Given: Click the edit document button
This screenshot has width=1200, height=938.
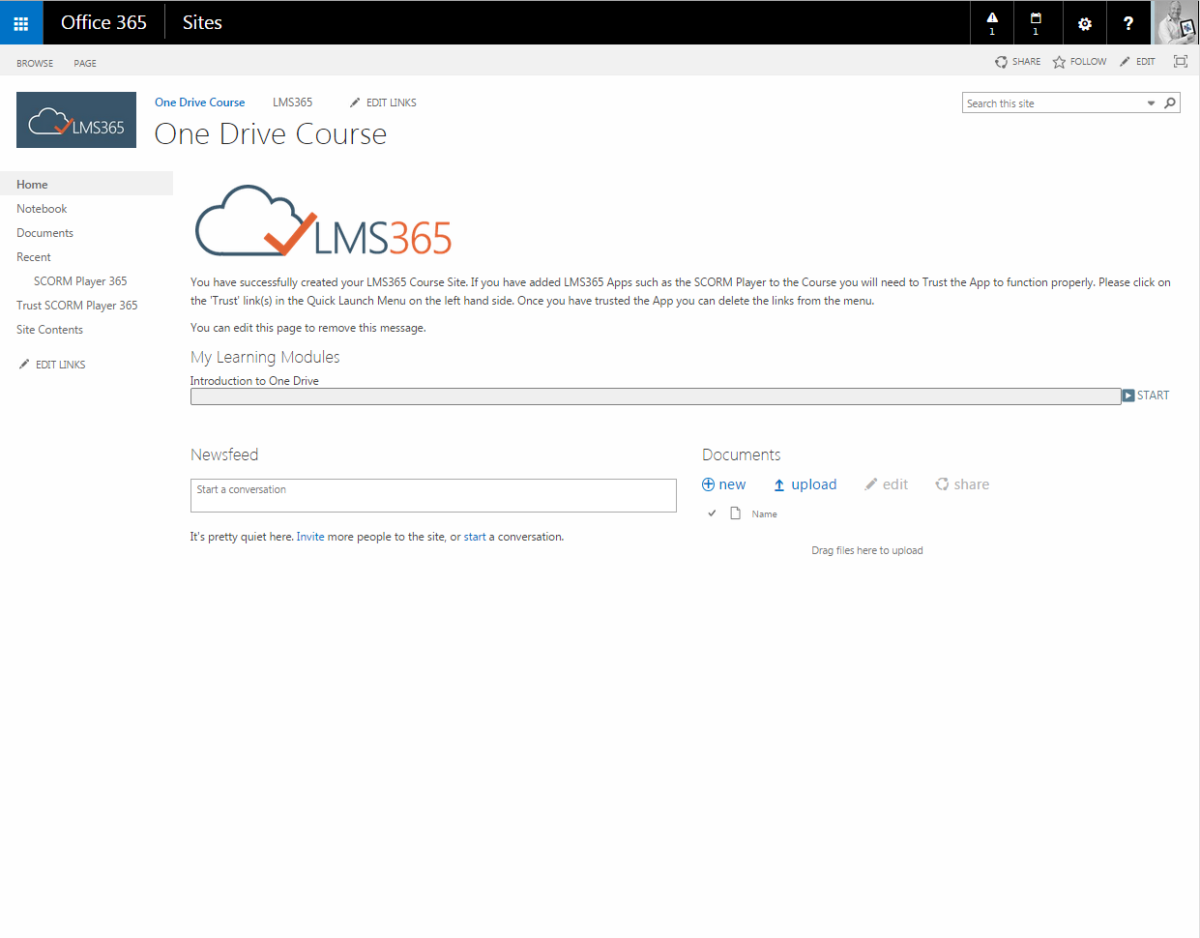Looking at the screenshot, I should click(x=887, y=484).
